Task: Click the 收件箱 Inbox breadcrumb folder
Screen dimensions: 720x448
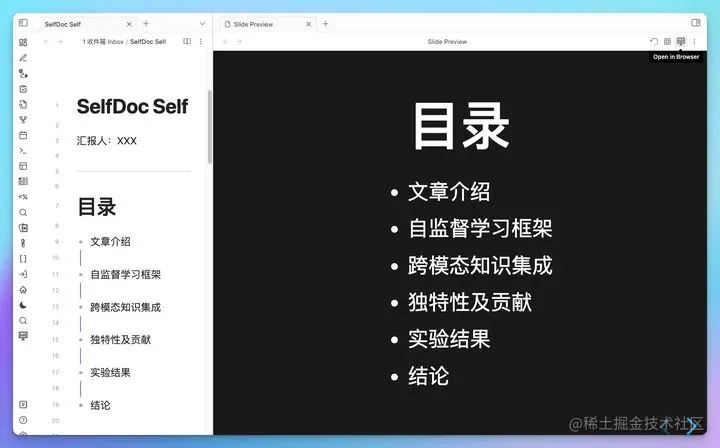Action: pos(103,42)
